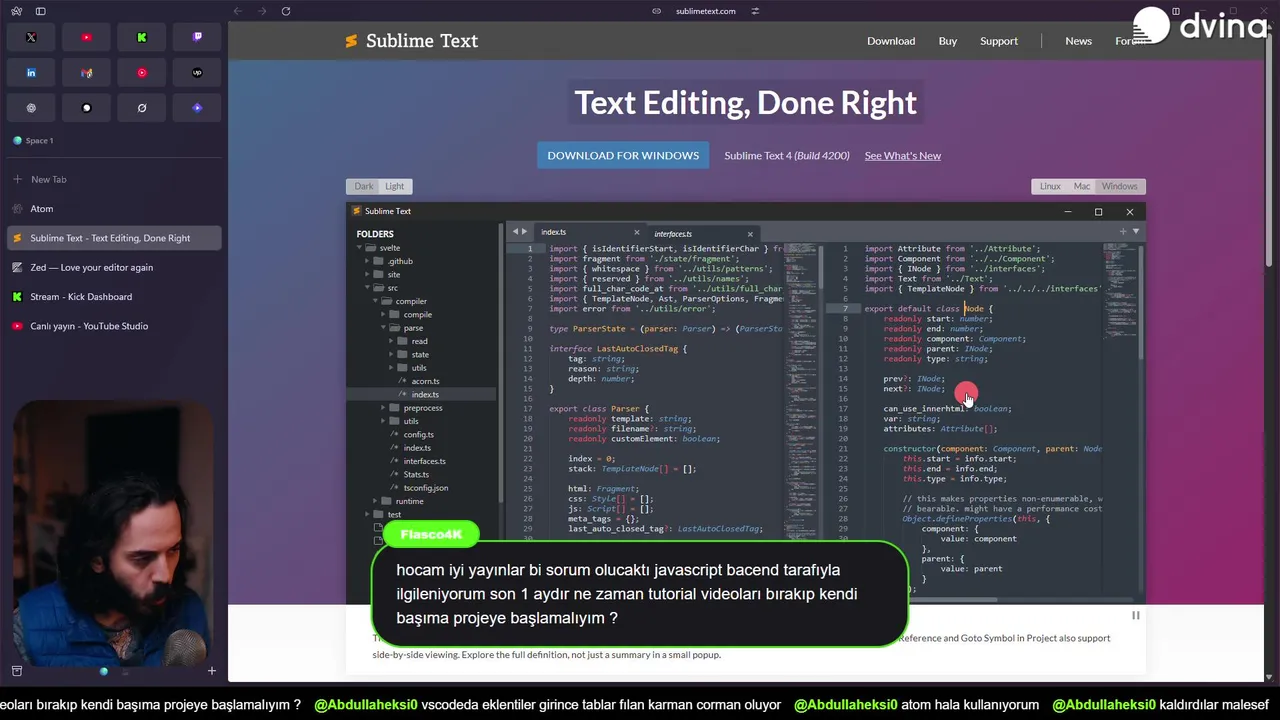Open the purple play-diamond pinned tab
Viewport: 1280px width, 720px height.
[197, 108]
